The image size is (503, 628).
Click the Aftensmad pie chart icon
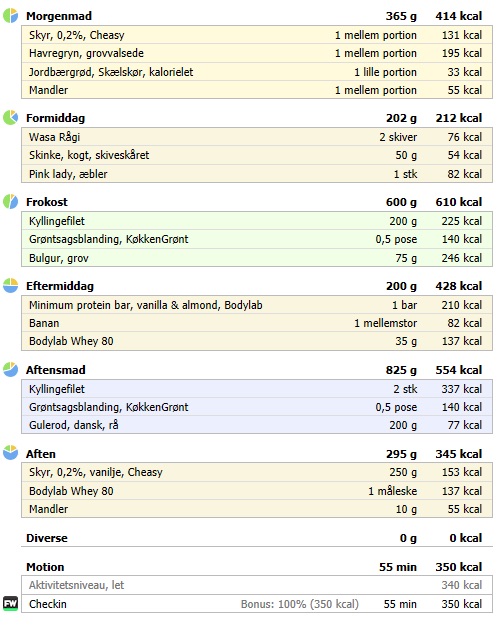(10, 370)
